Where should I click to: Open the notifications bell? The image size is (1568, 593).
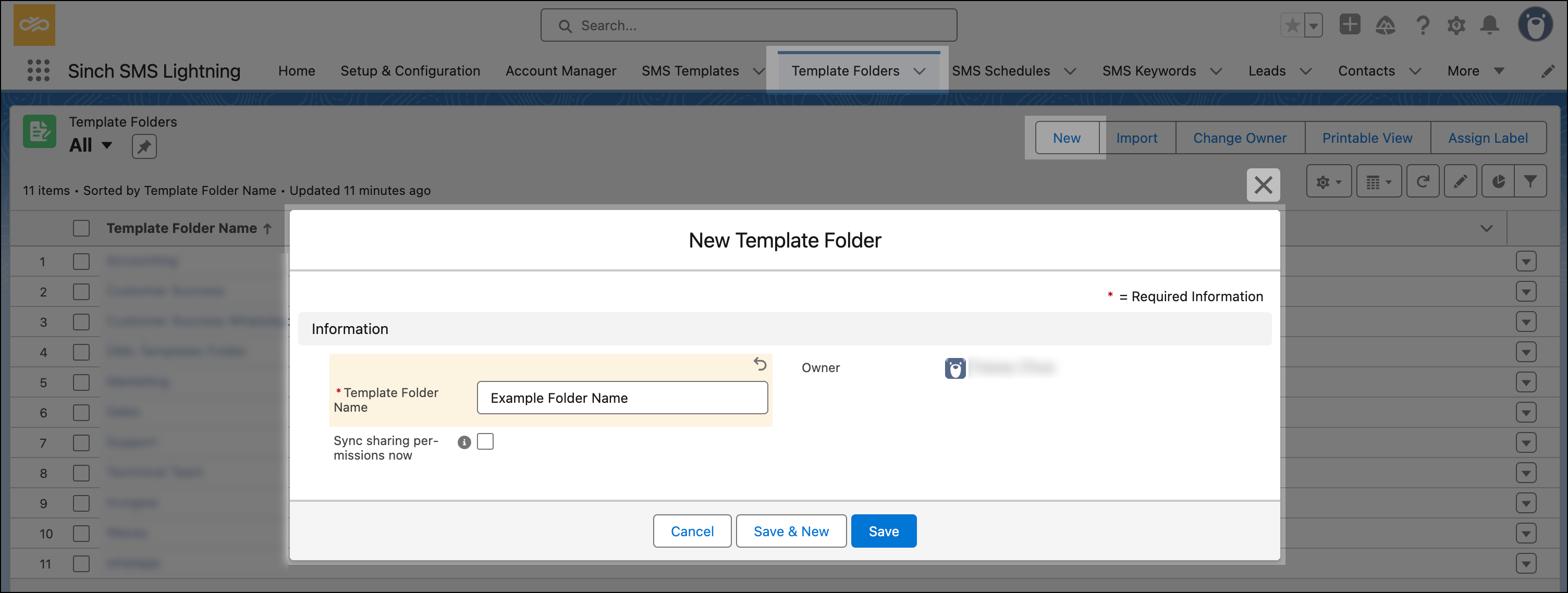1490,25
